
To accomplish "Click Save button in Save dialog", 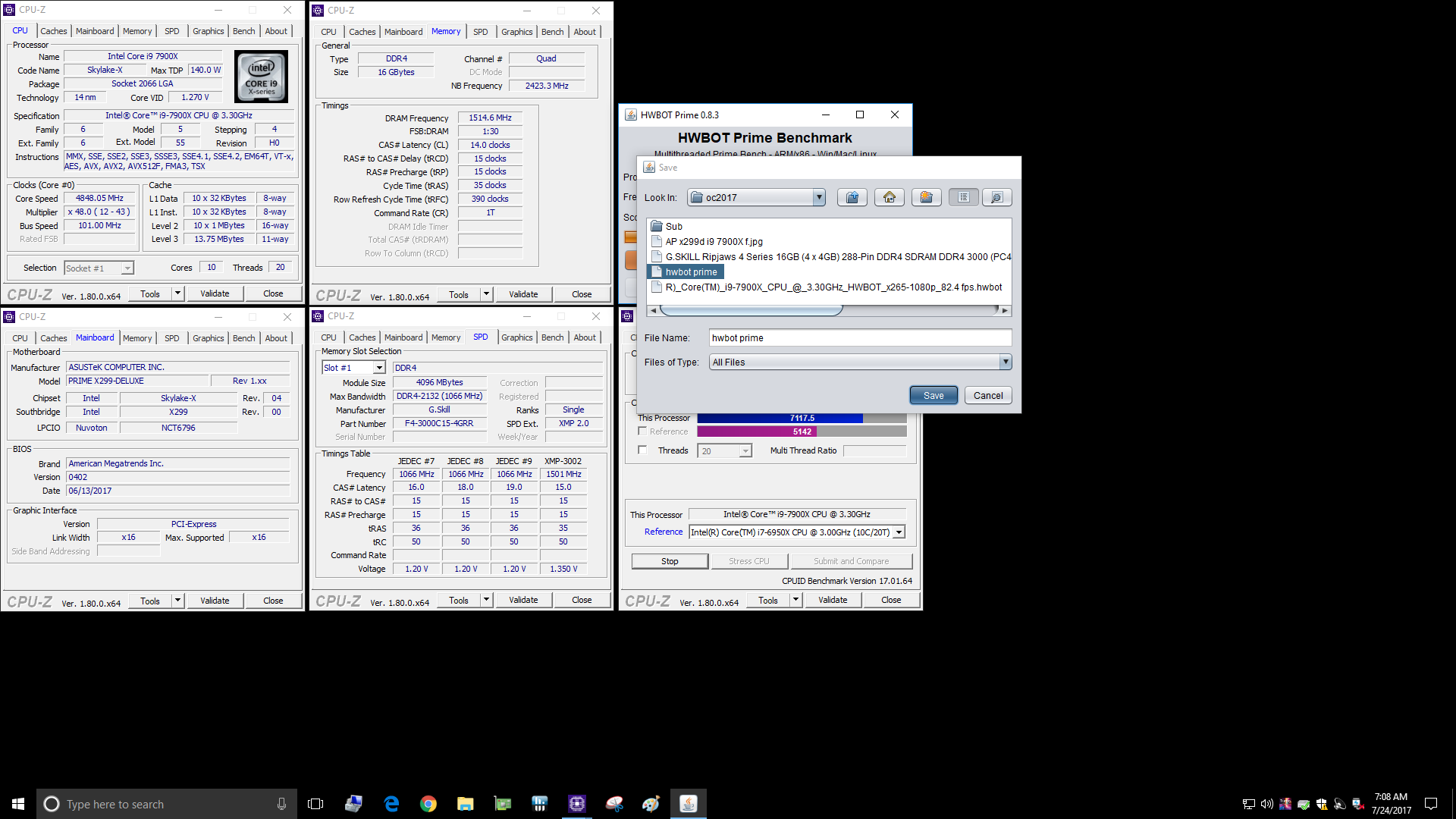I will click(934, 395).
